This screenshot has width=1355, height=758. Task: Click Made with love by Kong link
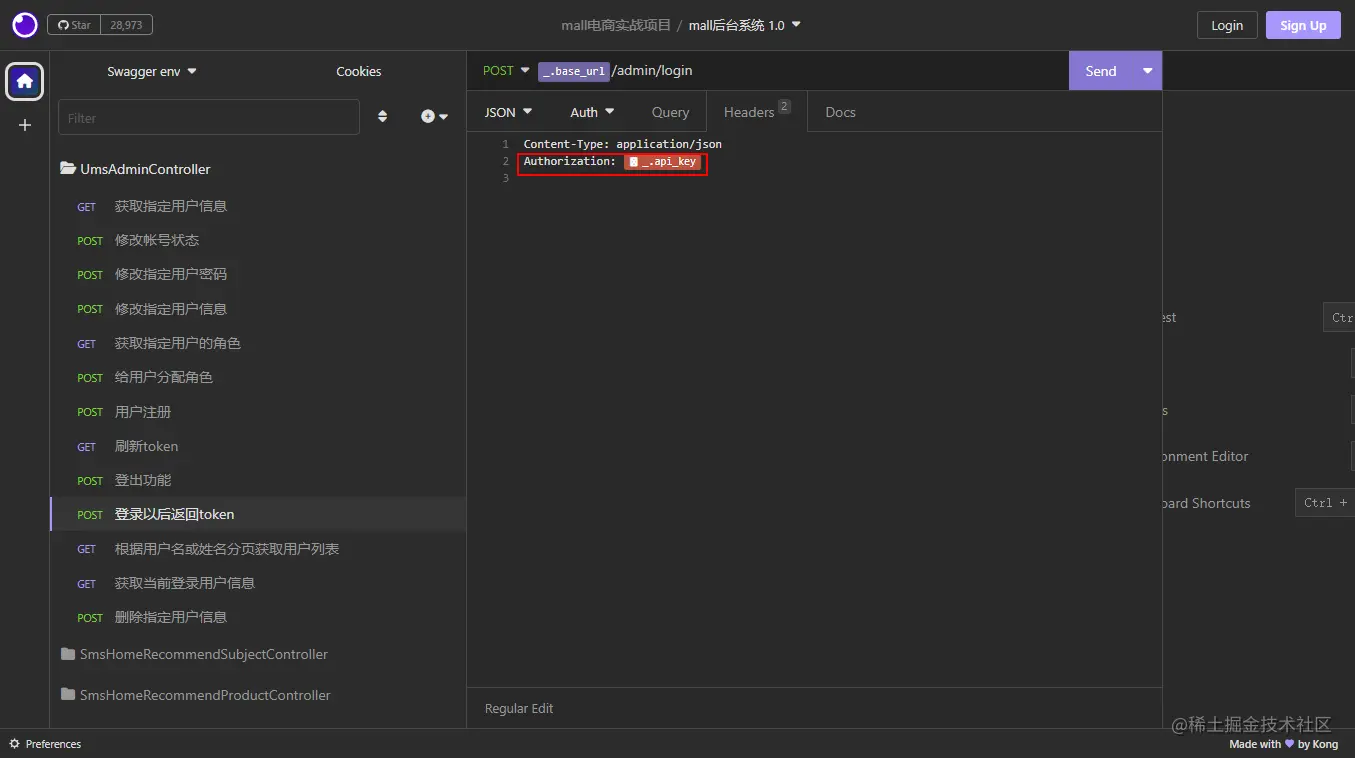coord(1283,744)
